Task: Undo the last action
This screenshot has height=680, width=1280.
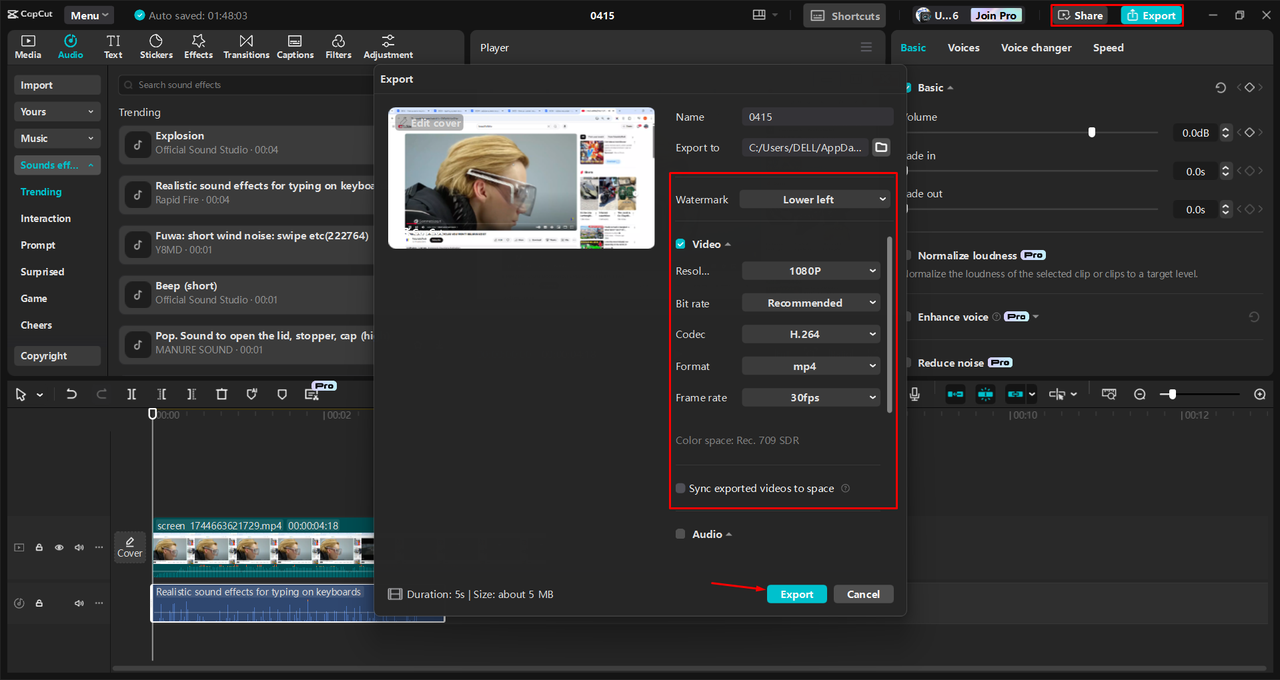Action: pyautogui.click(x=69, y=393)
